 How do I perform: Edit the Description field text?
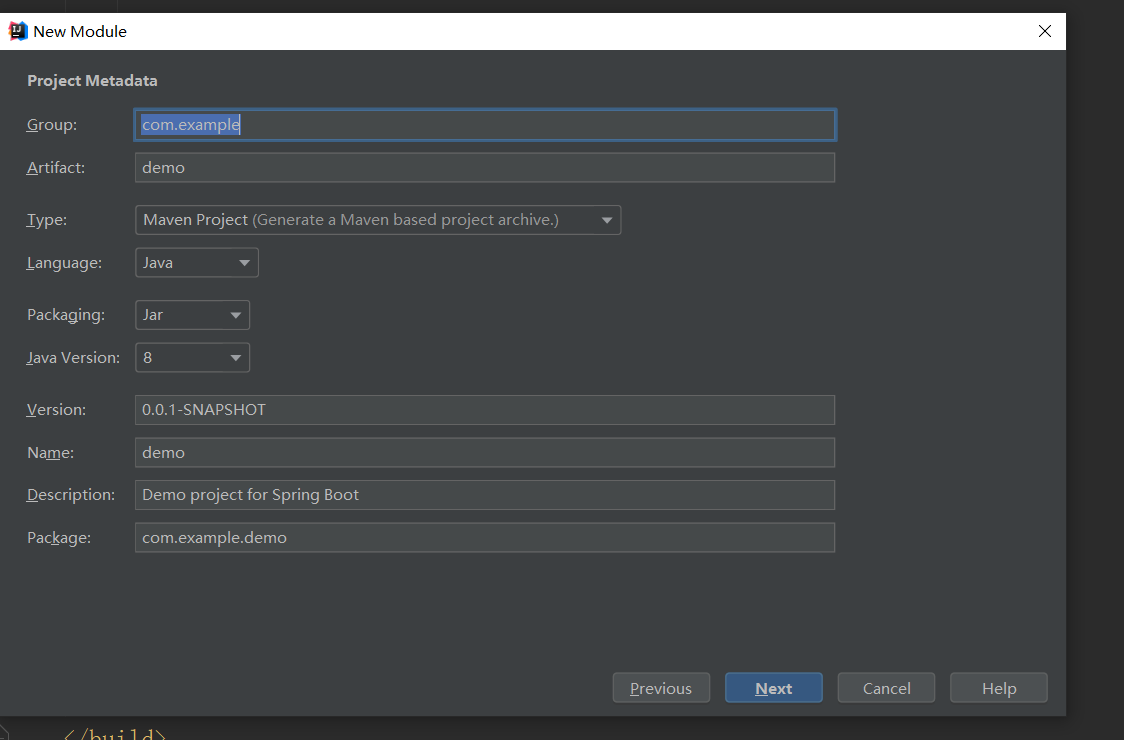coord(485,495)
